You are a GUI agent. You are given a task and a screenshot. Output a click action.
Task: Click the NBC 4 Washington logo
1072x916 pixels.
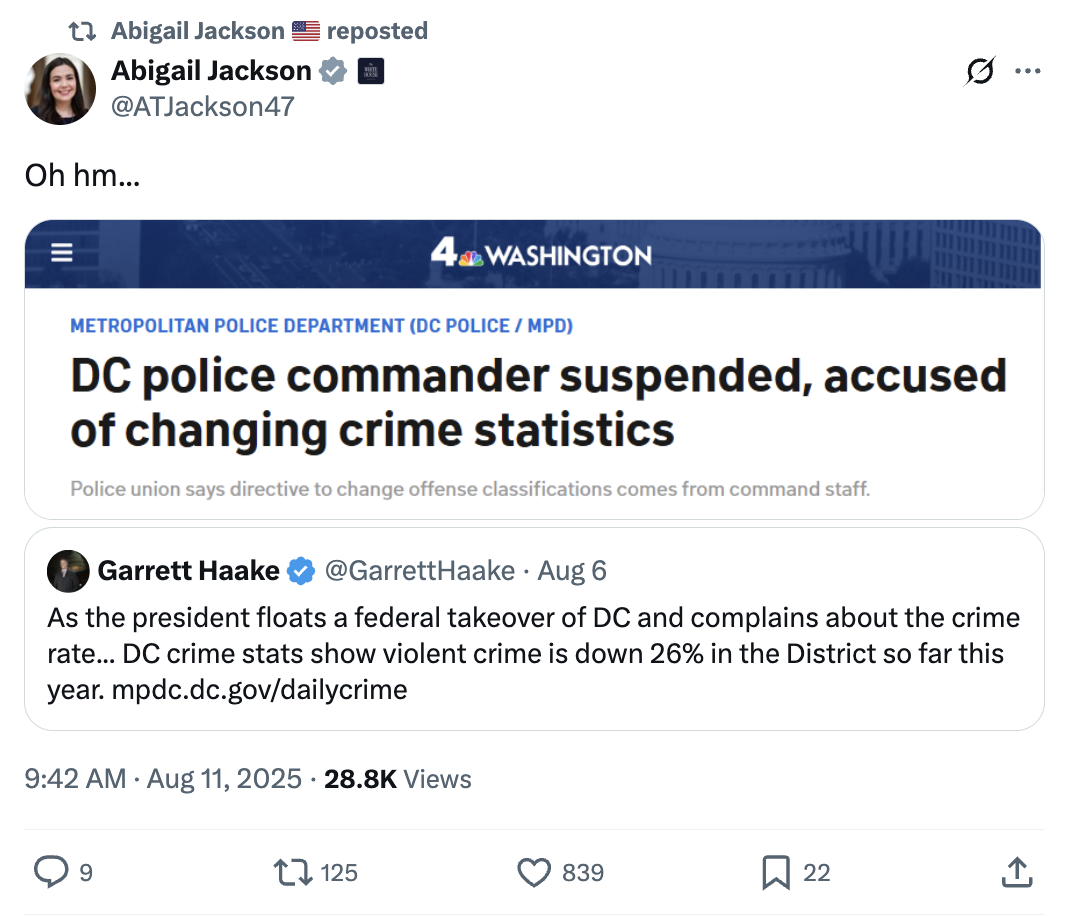[541, 255]
